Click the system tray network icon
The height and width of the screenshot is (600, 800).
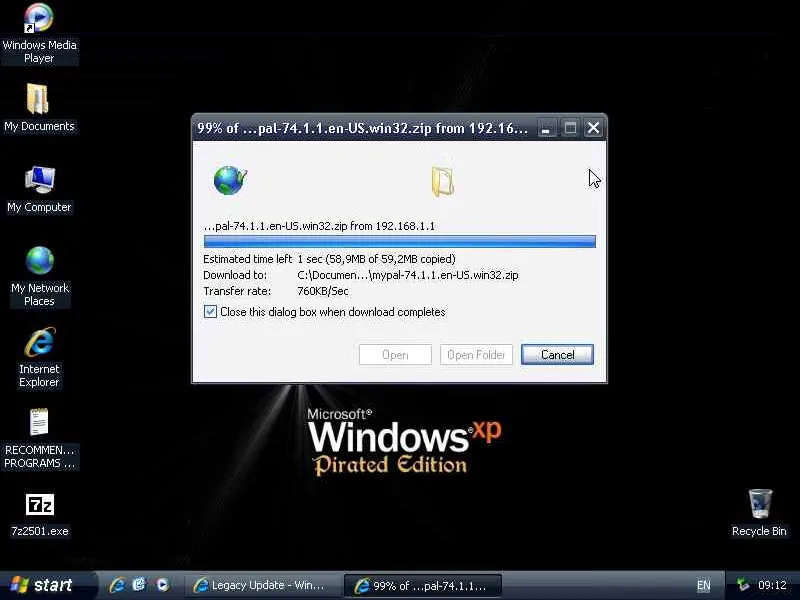(x=743, y=585)
